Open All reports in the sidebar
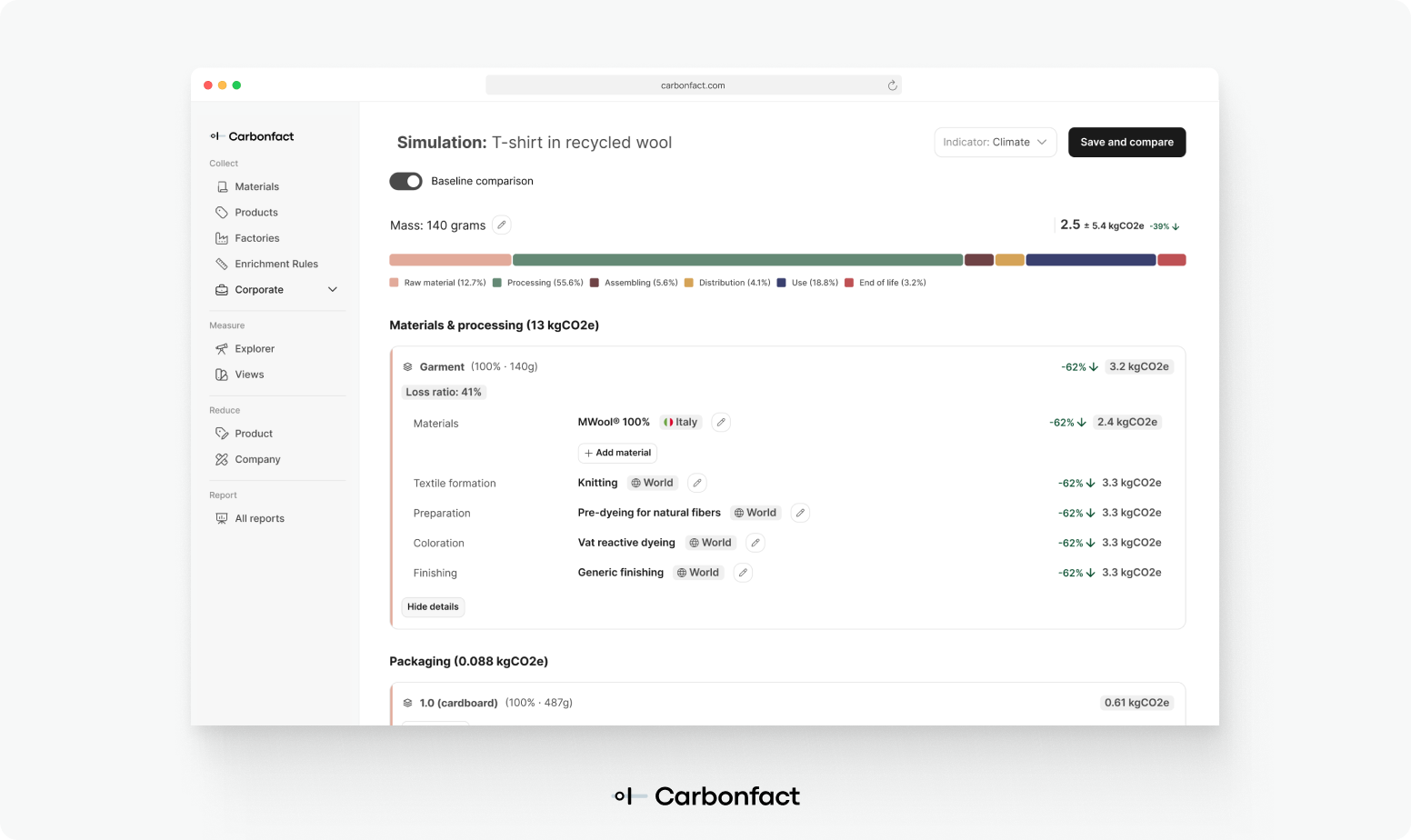 [x=260, y=518]
